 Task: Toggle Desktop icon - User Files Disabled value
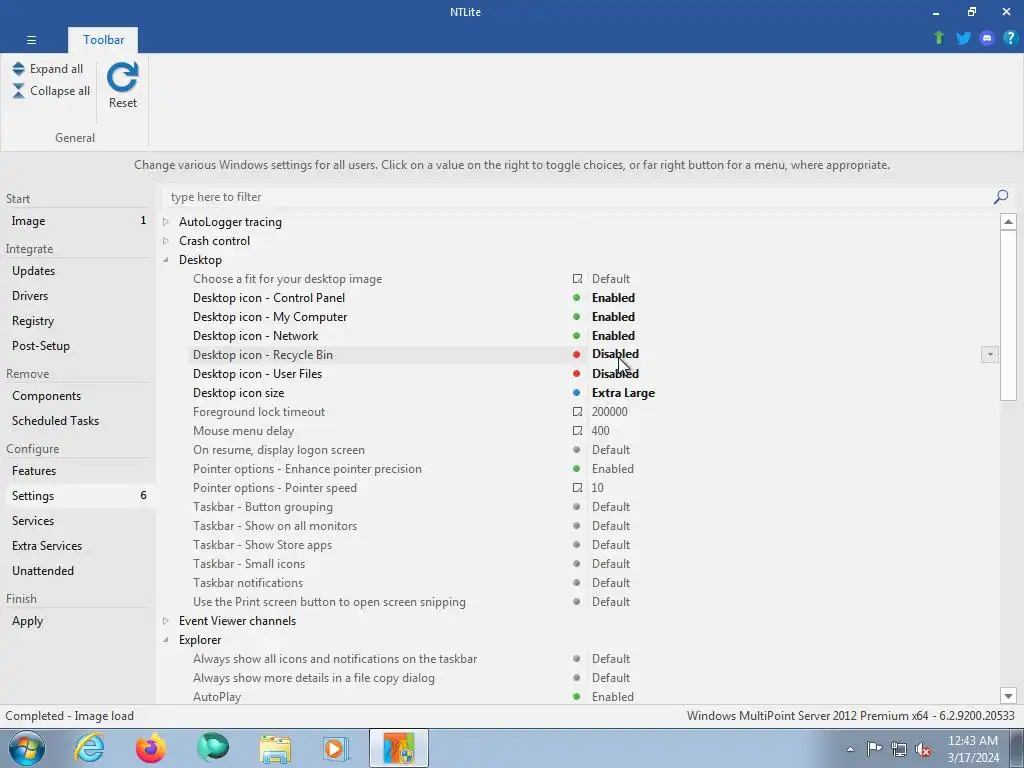pyautogui.click(x=615, y=374)
